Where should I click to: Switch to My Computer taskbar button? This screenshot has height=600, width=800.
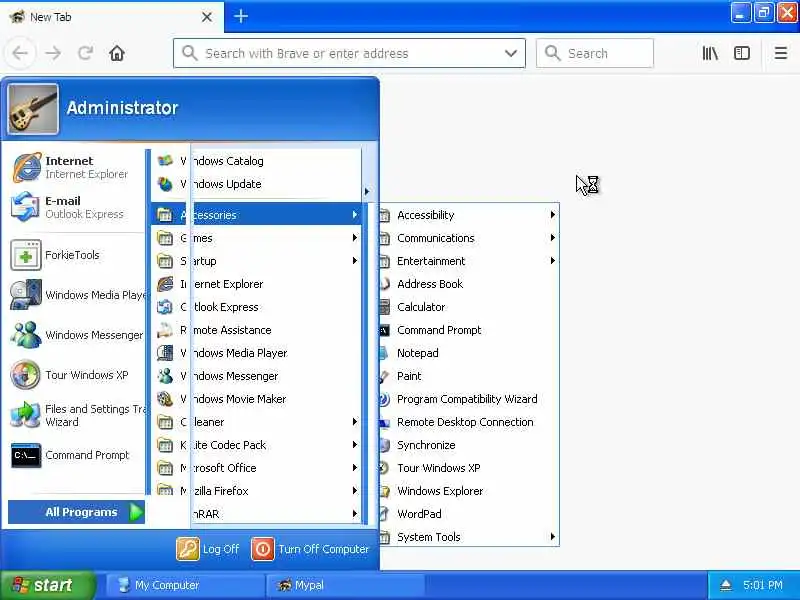pos(185,585)
